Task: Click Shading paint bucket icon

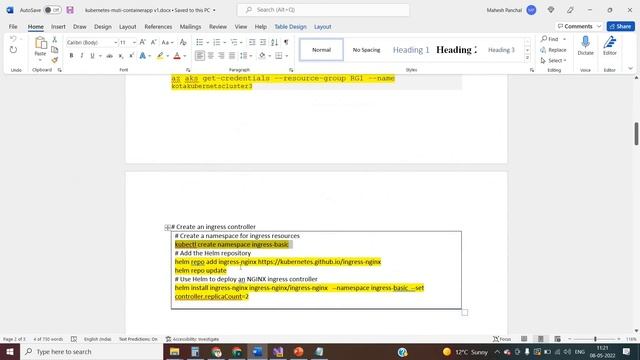Action: (x=262, y=56)
